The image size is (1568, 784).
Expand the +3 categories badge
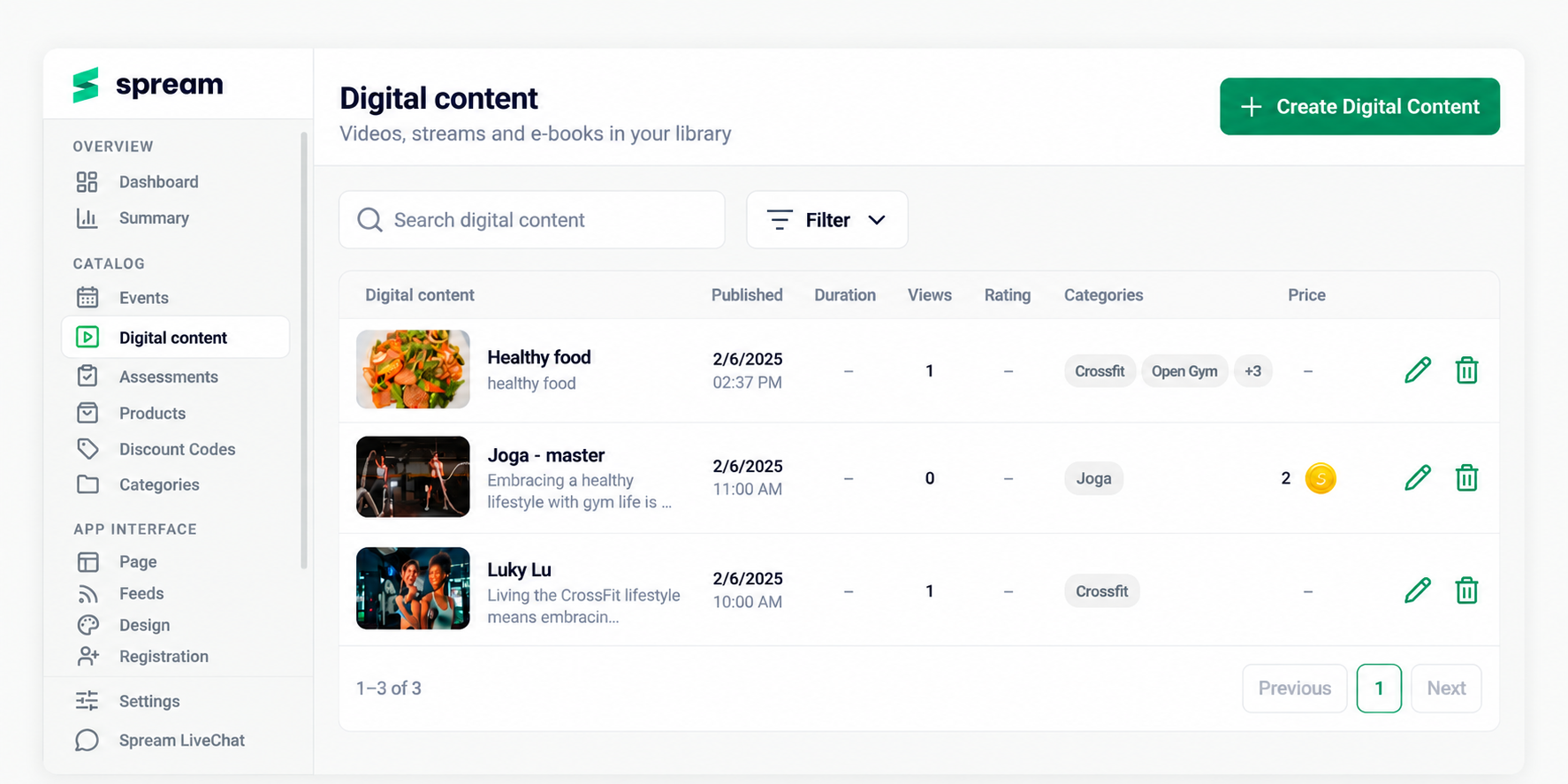1252,371
